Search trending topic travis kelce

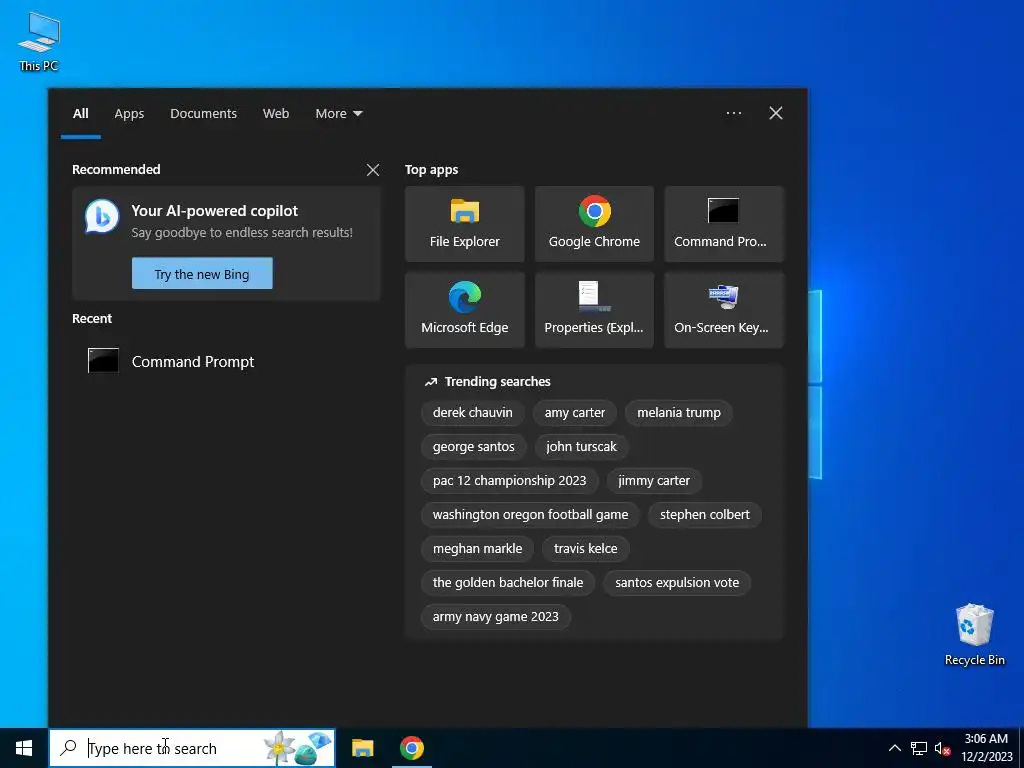pyautogui.click(x=585, y=549)
